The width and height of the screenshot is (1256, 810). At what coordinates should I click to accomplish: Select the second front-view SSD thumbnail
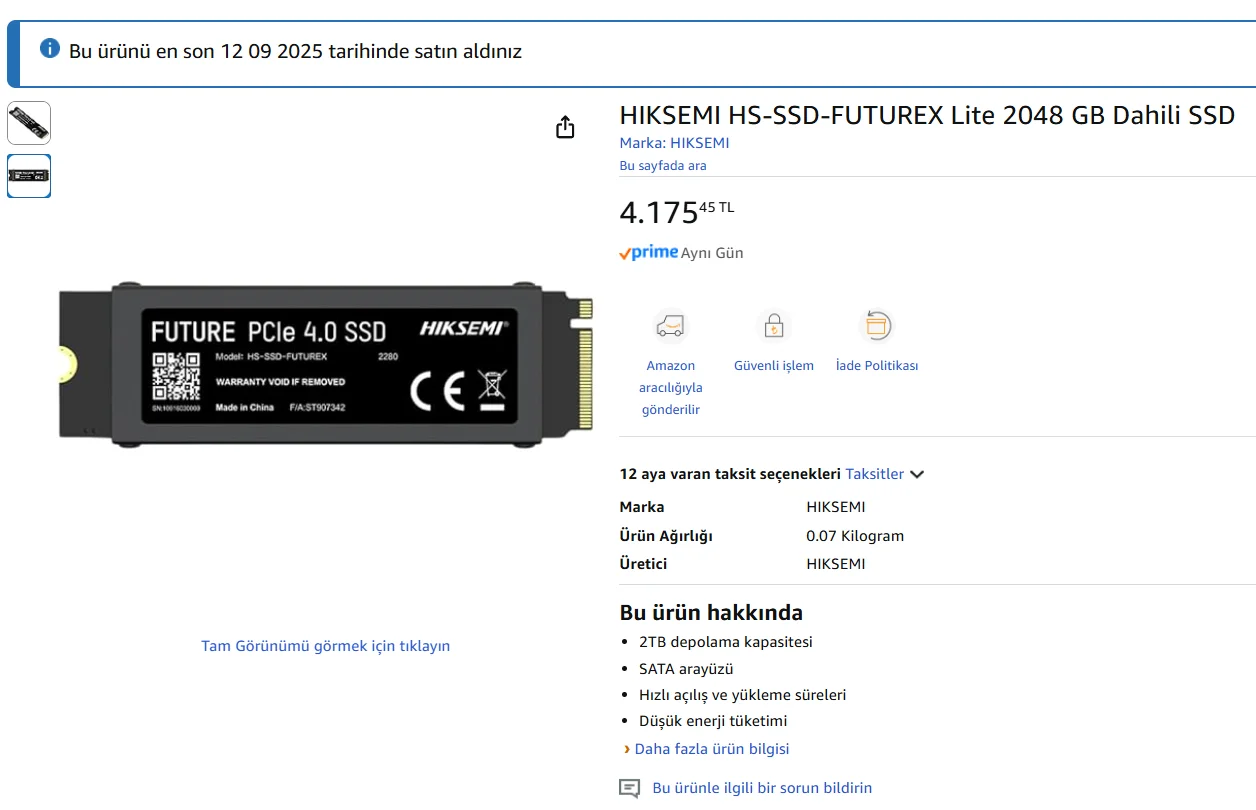pyautogui.click(x=29, y=176)
